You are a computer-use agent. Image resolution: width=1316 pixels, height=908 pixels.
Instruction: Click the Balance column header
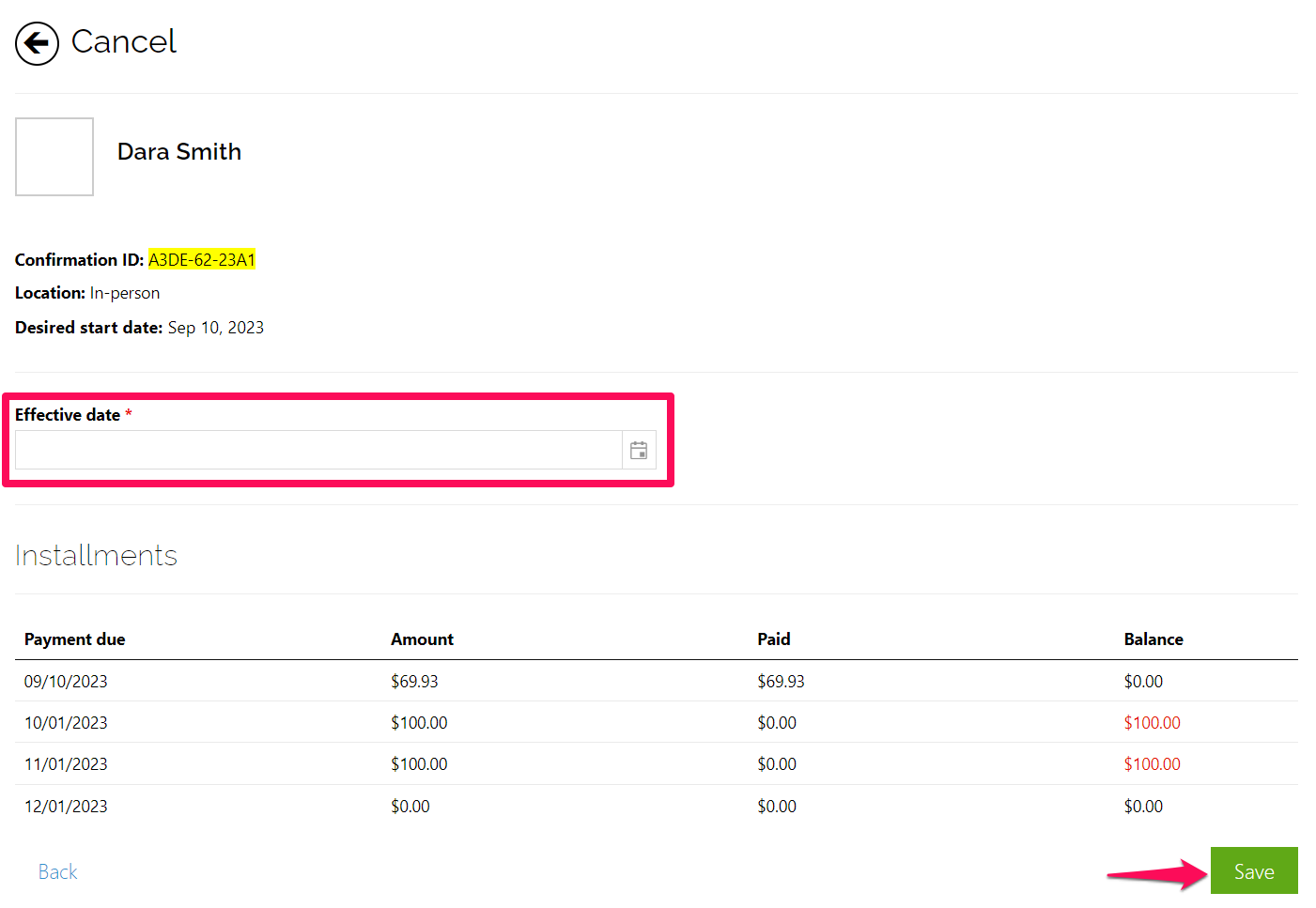(1153, 639)
